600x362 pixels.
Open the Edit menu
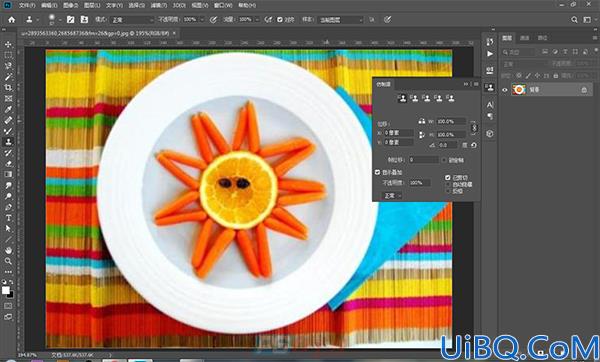click(49, 5)
